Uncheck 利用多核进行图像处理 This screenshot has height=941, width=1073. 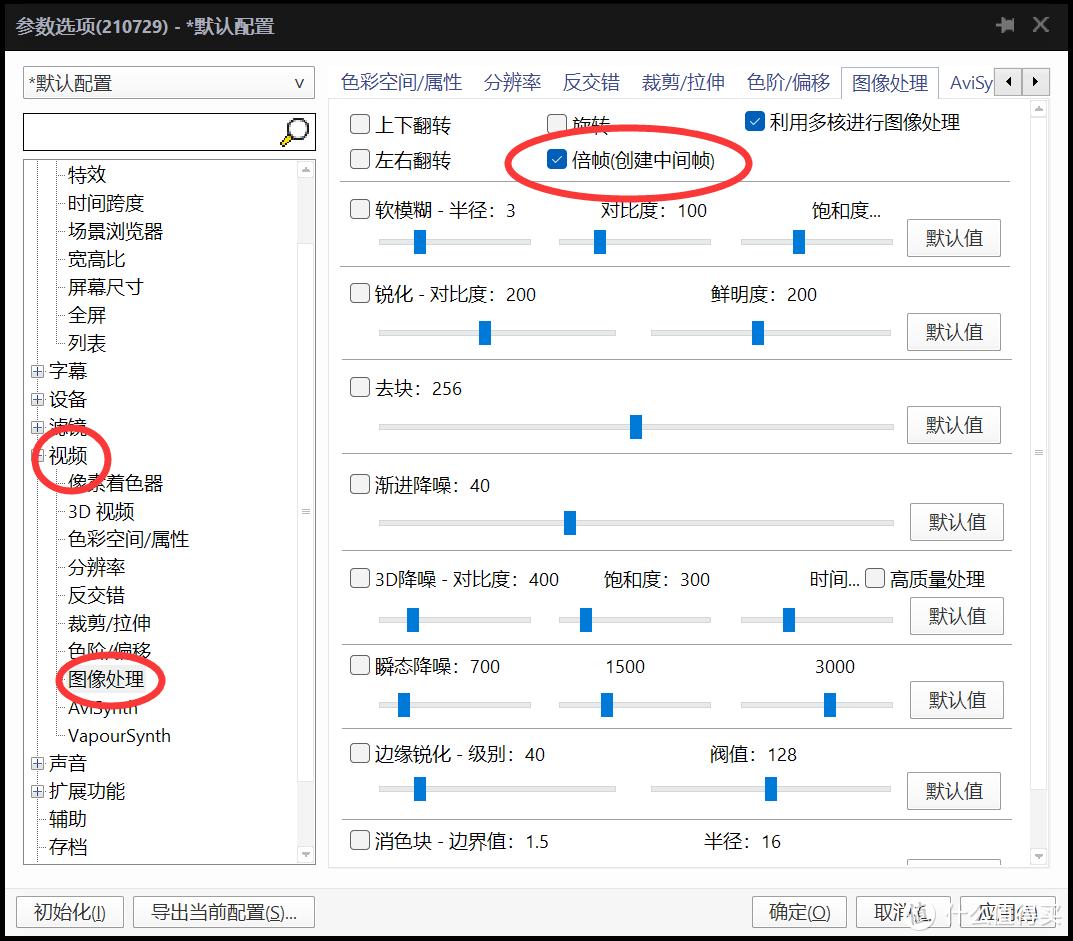(753, 122)
